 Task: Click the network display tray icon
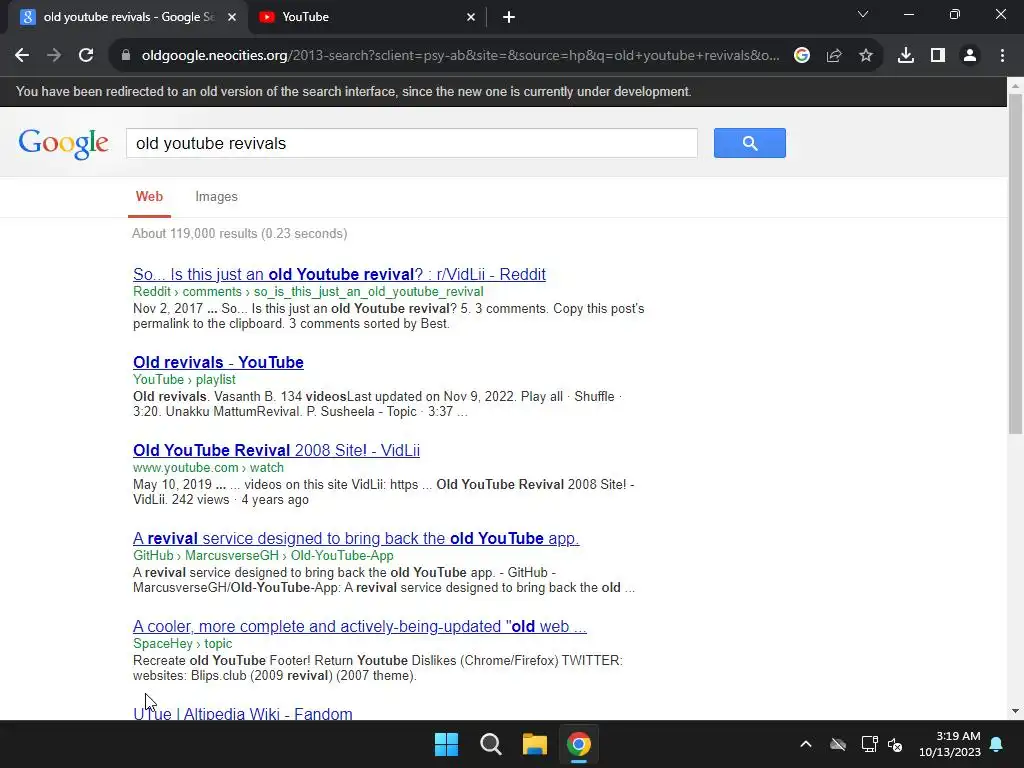point(869,744)
